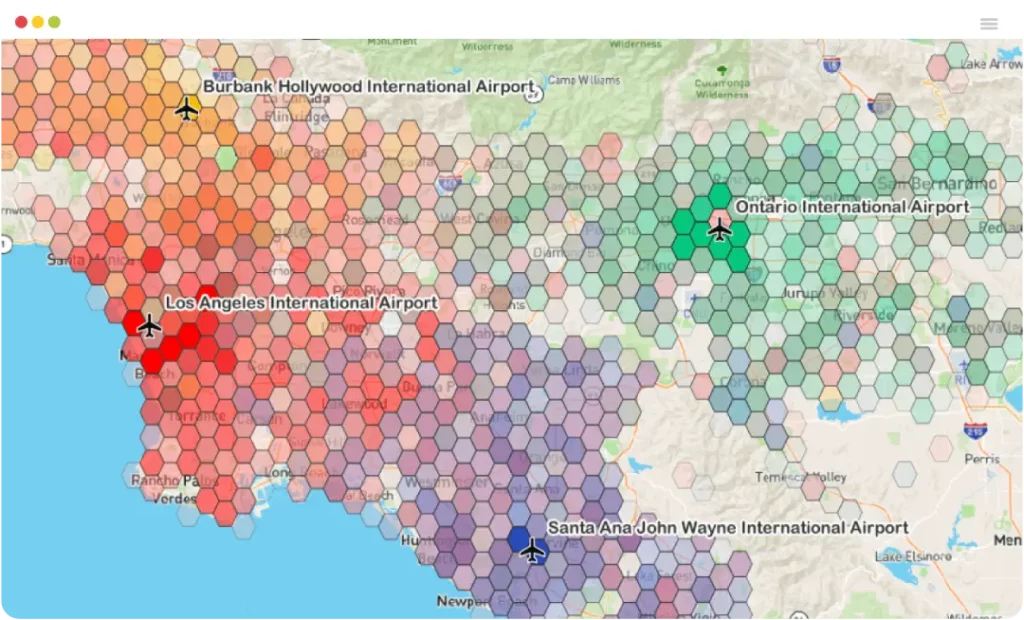Image resolution: width=1024 pixels, height=620 pixels.
Task: Click the "Camp Williams" map label
Action: (x=584, y=80)
